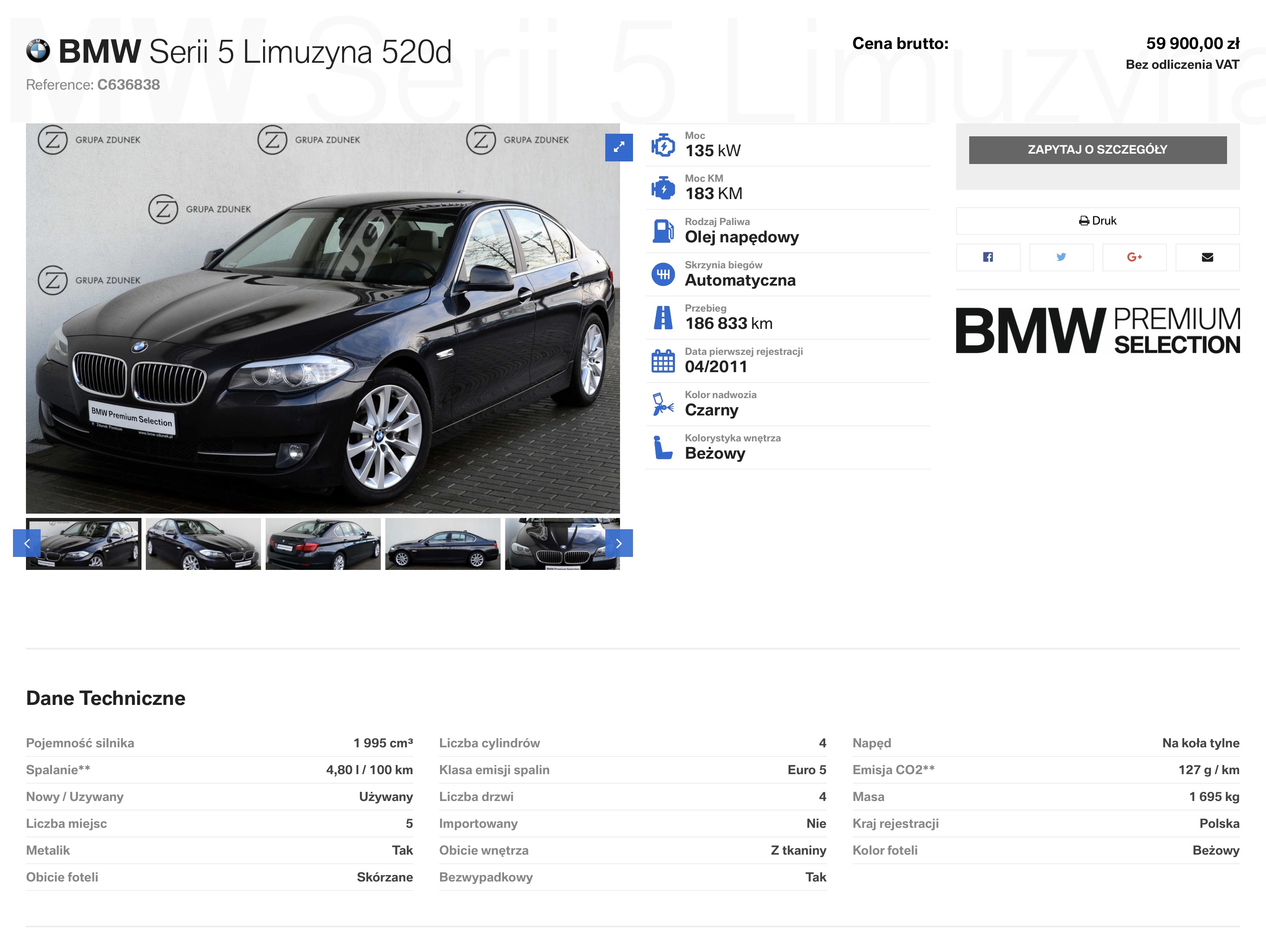Image resolution: width=1266 pixels, height=952 pixels.
Task: Click the BMW Premium Selection logo
Action: click(x=1098, y=330)
